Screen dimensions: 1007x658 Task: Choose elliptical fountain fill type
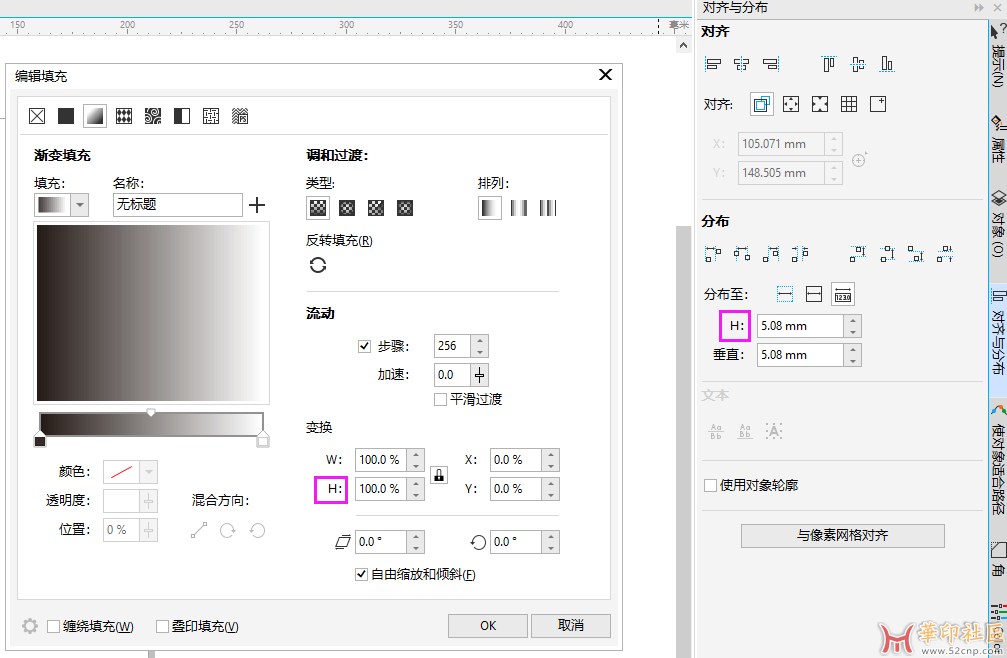click(347, 208)
